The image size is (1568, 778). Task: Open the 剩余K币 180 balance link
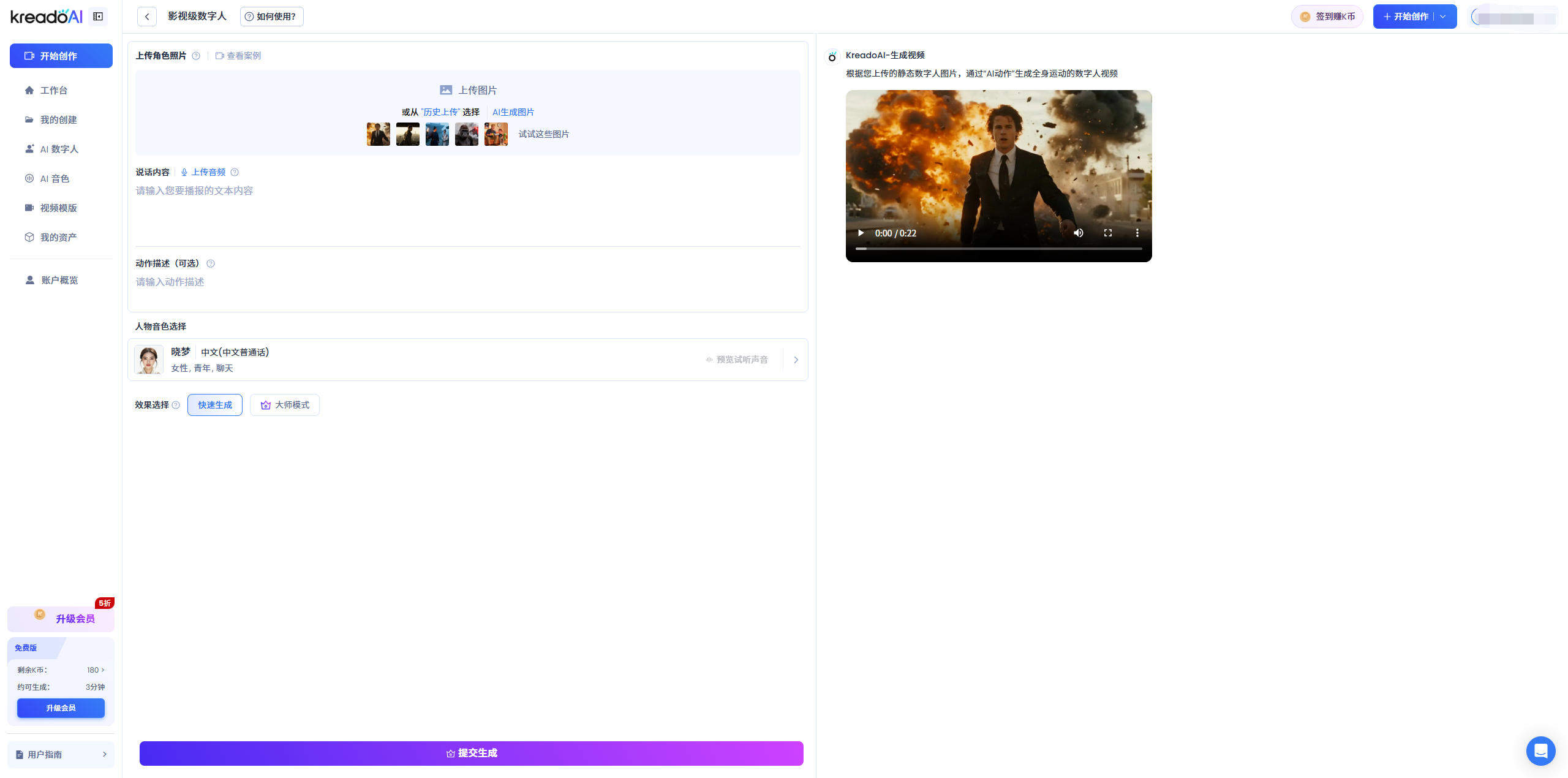pyautogui.click(x=96, y=670)
